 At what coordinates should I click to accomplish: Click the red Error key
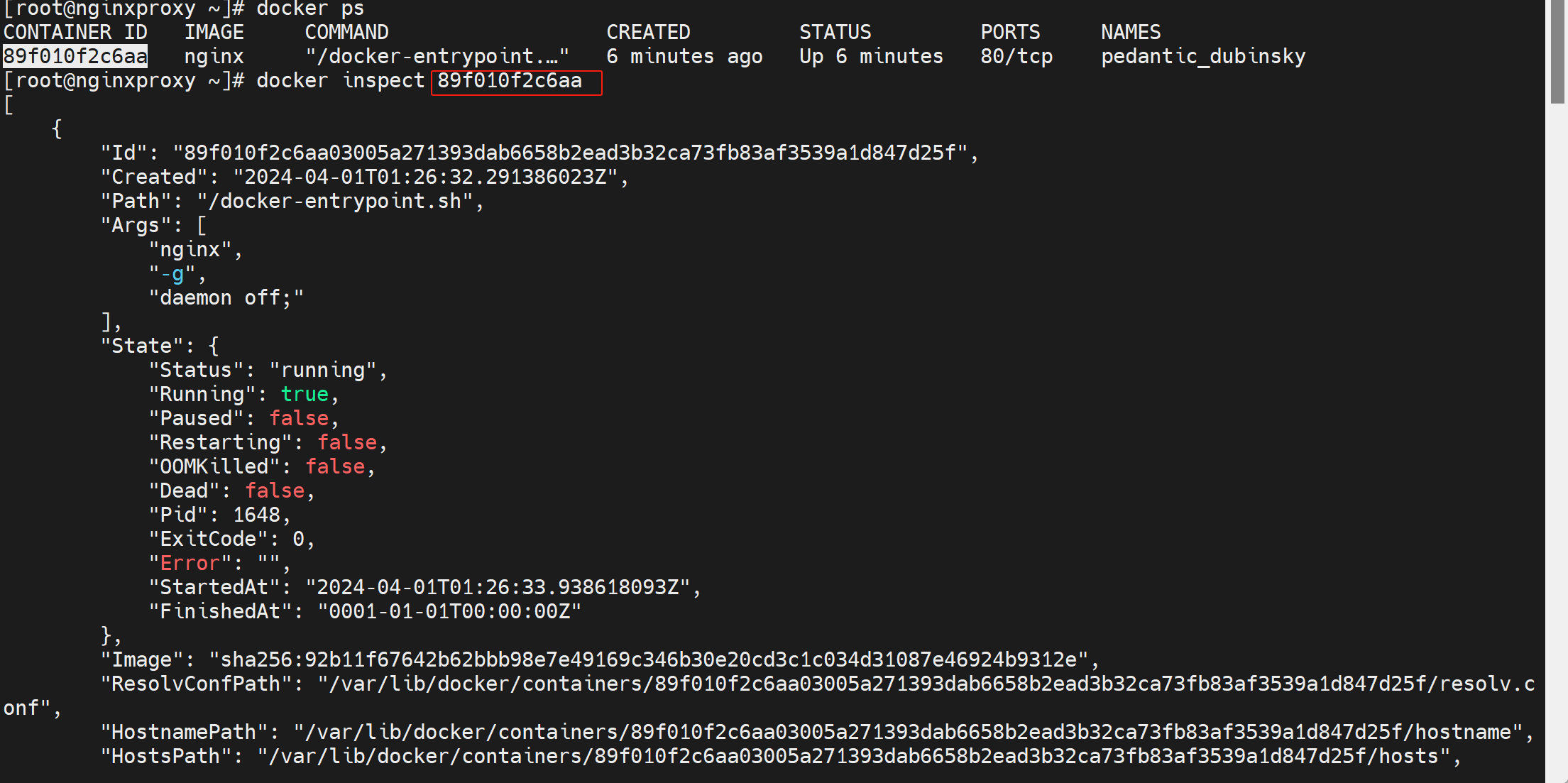coord(190,563)
